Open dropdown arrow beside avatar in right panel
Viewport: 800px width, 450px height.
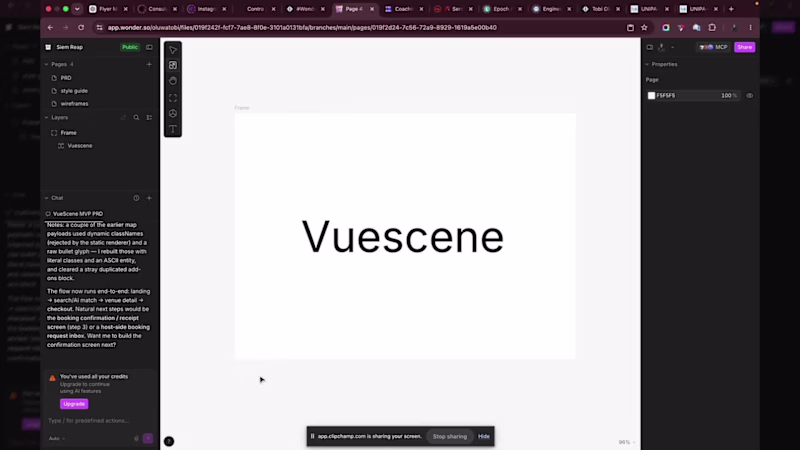672,47
